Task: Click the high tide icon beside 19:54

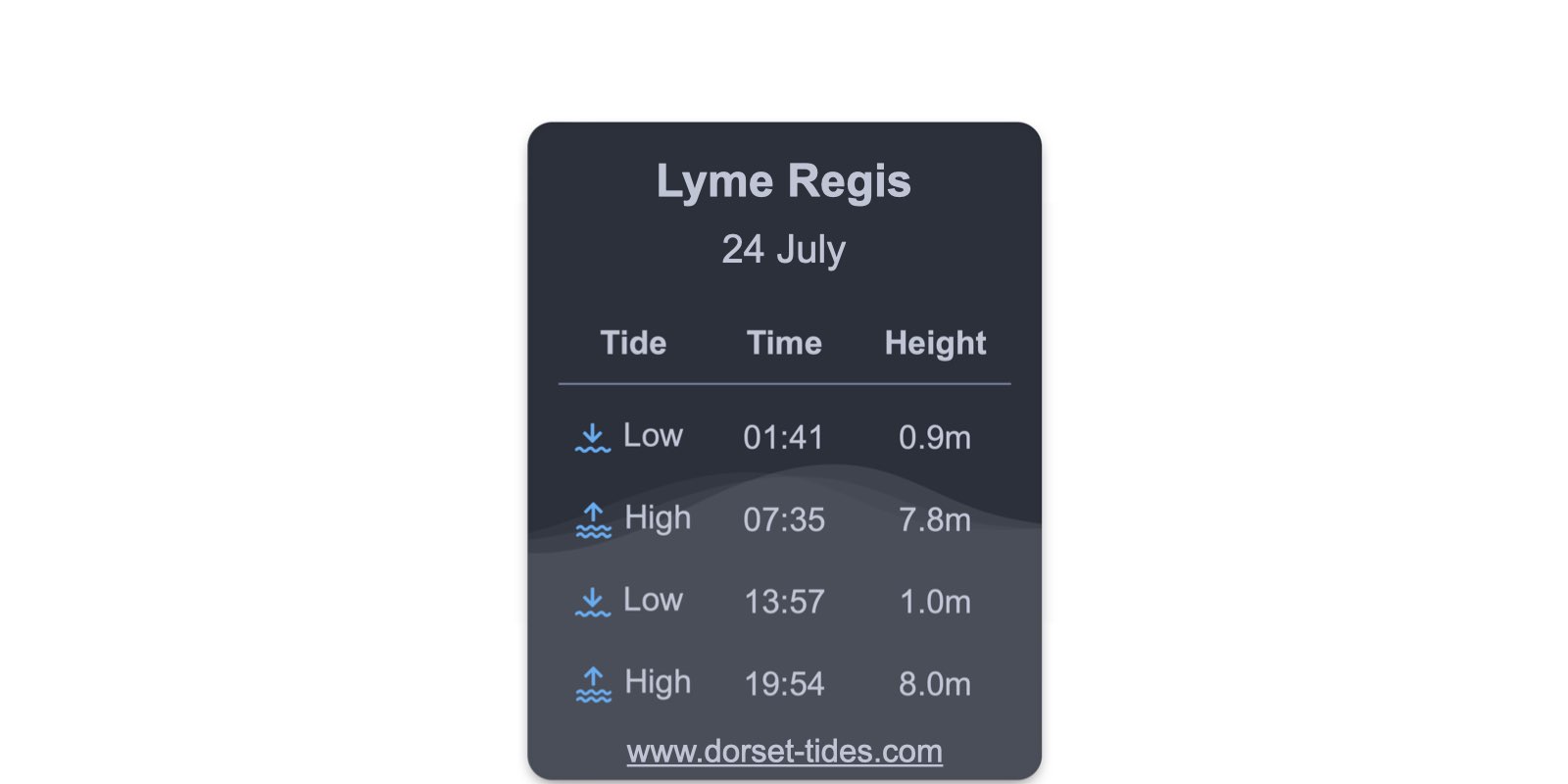Action: (x=593, y=684)
